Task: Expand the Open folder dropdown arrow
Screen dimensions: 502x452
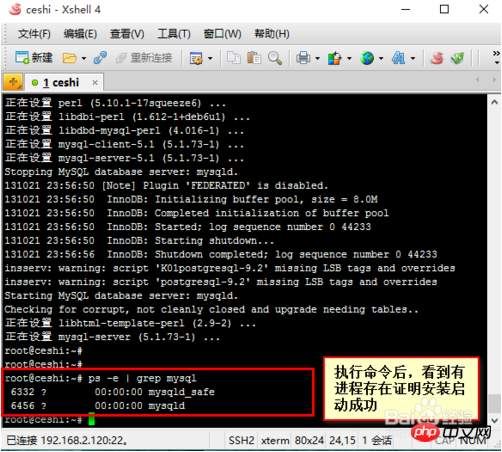Action: click(x=84, y=59)
